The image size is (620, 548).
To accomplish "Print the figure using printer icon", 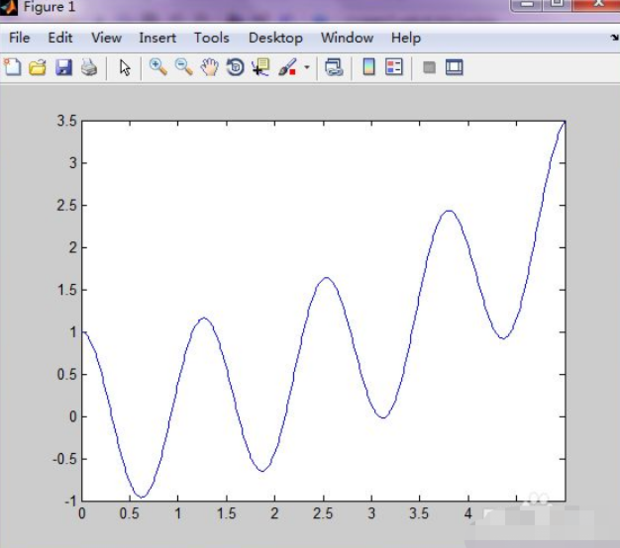I will pos(89,67).
